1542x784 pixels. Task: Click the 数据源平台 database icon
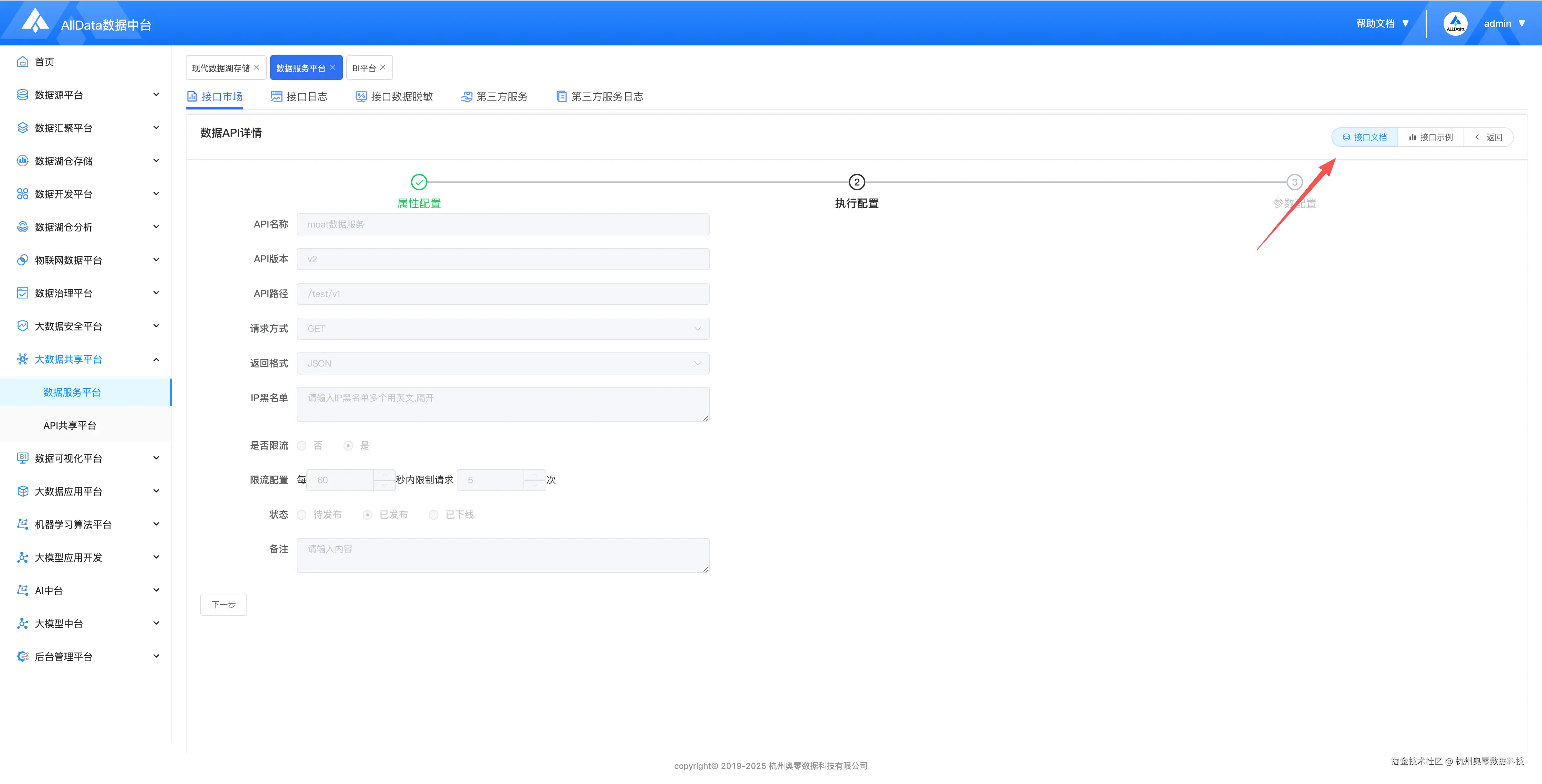coord(23,95)
